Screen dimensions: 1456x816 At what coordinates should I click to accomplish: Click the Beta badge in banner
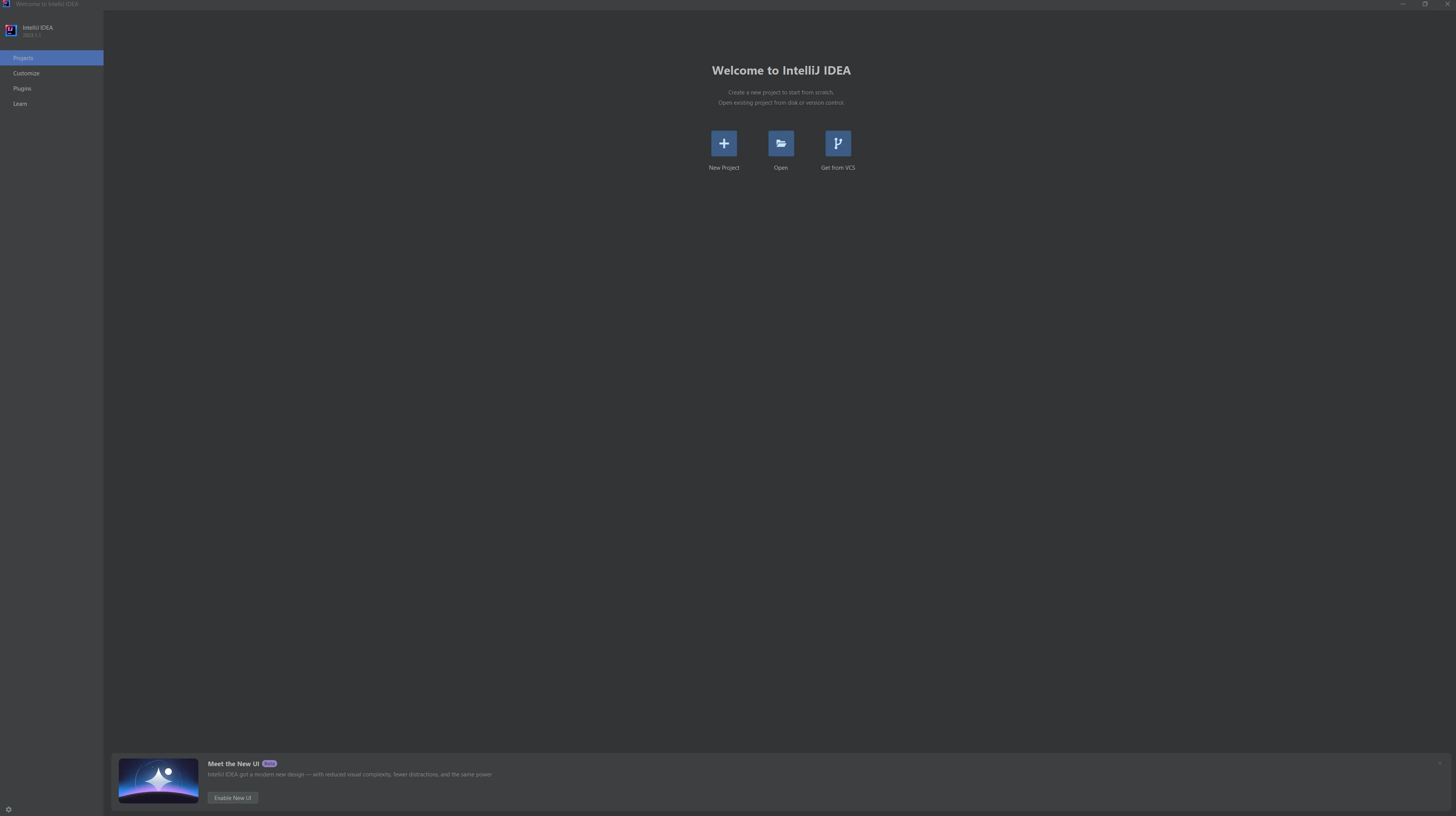click(270, 763)
